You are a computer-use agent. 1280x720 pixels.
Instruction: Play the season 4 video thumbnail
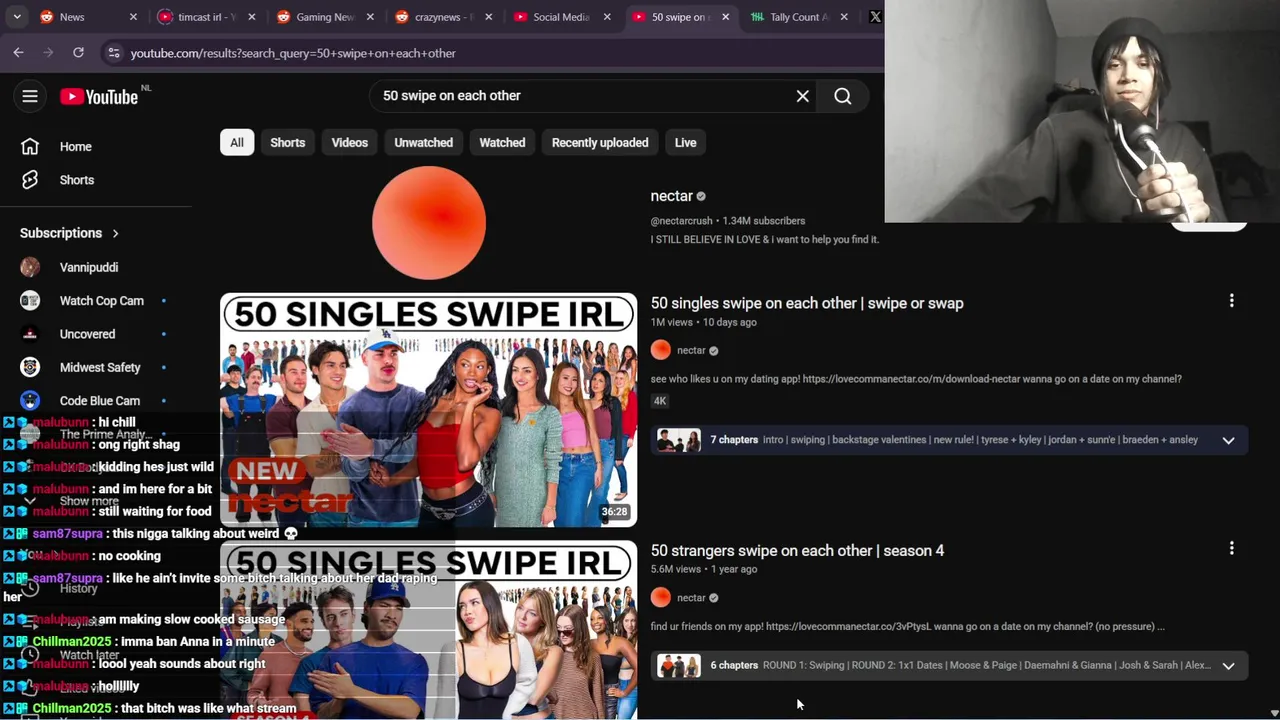(428, 630)
